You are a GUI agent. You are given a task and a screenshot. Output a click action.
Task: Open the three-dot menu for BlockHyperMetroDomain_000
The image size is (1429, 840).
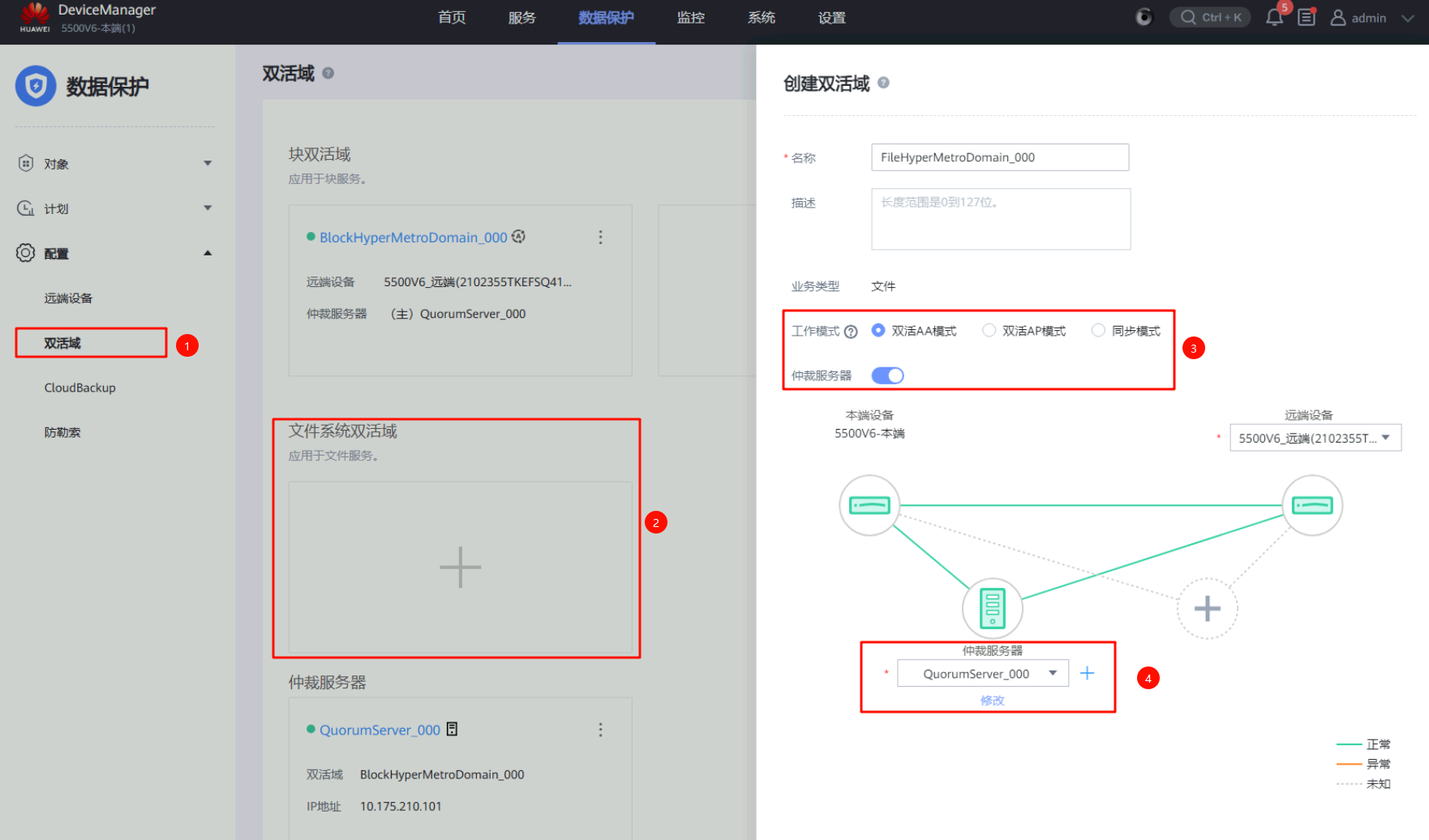click(x=600, y=237)
